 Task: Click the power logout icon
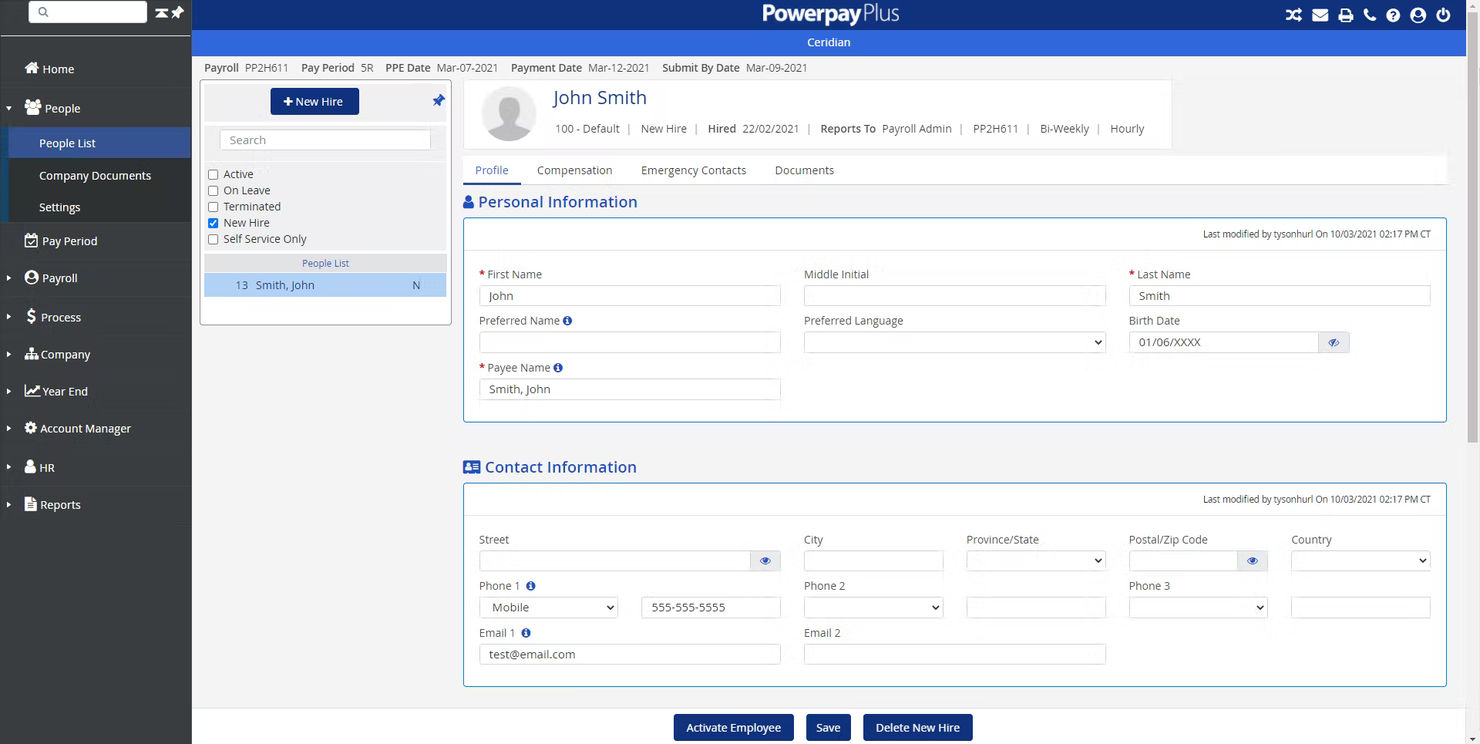pyautogui.click(x=1443, y=15)
